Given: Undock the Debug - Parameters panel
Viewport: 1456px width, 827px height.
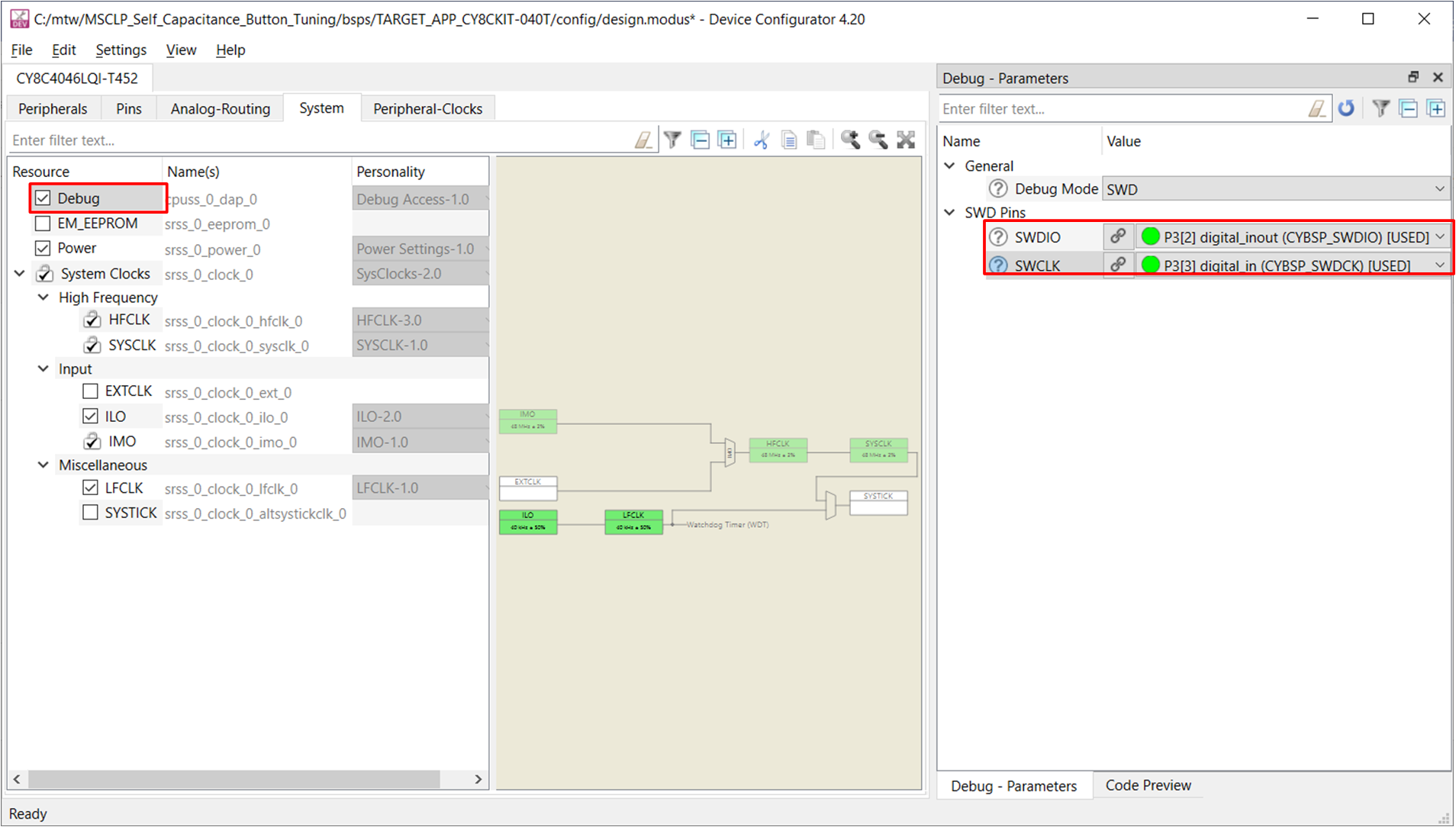Looking at the screenshot, I should 1413,77.
